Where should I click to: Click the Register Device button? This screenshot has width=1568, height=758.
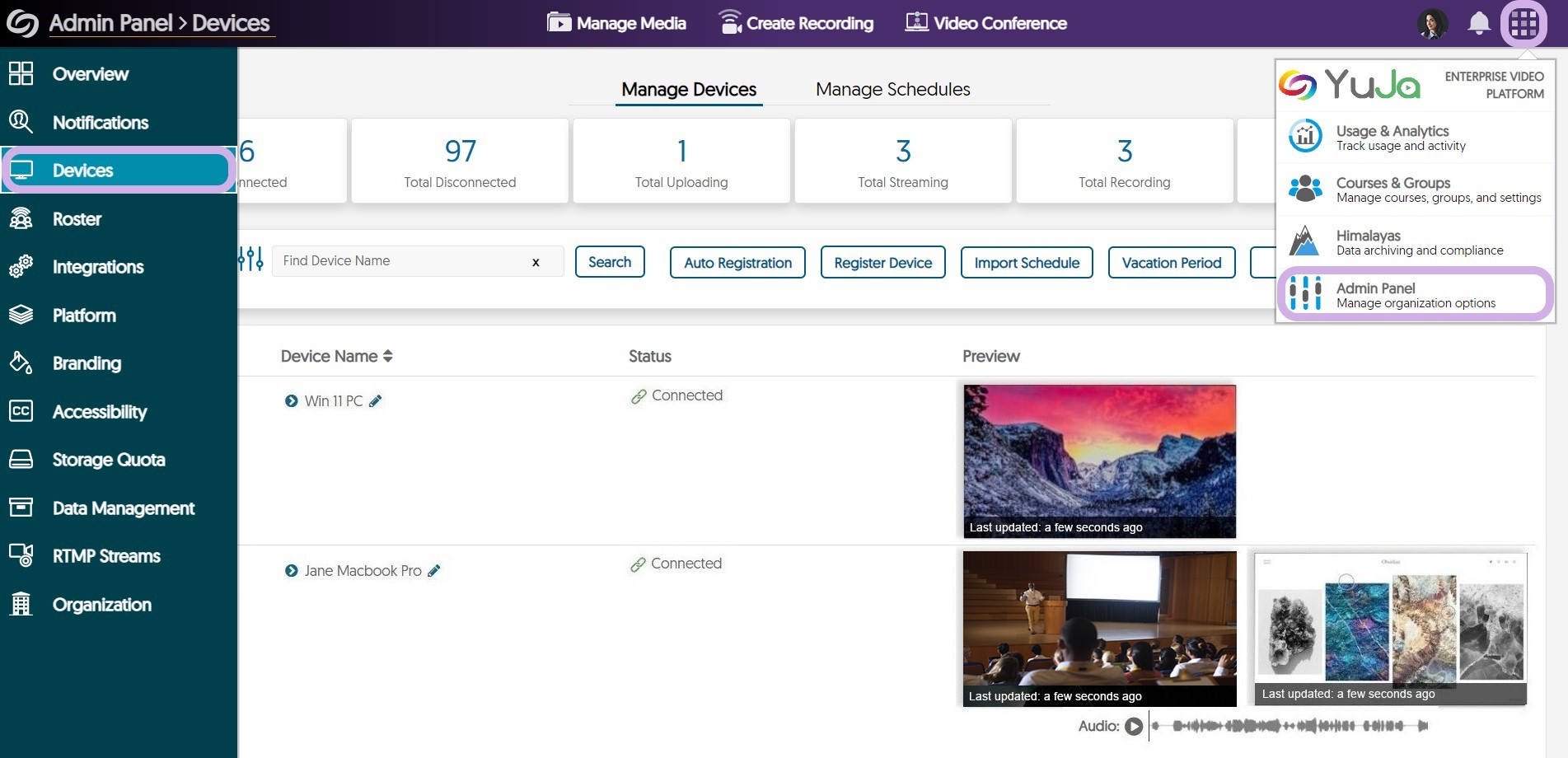pyautogui.click(x=882, y=263)
